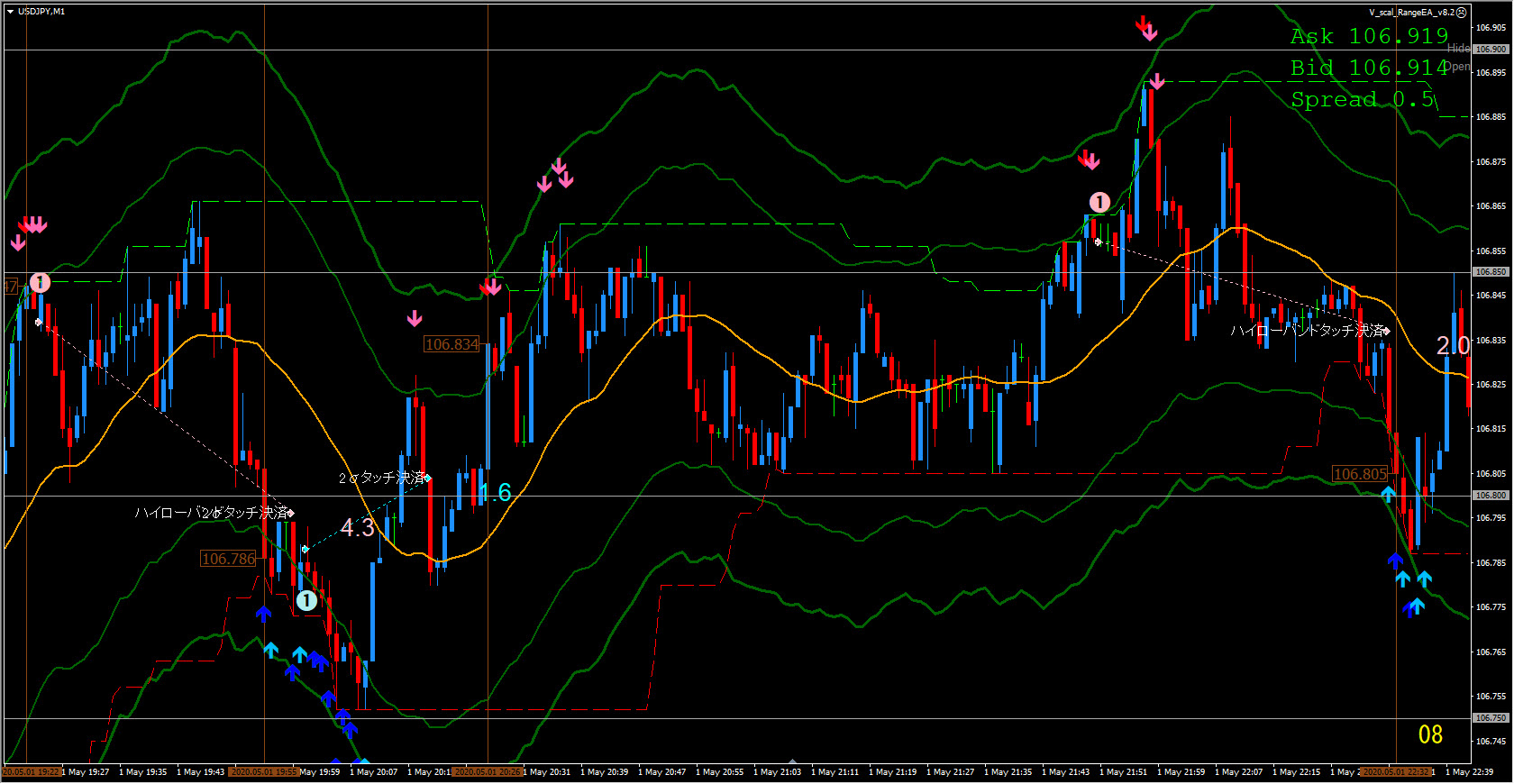Click the 2020.05.01 20:26 time marker
Screen dimensions: 1514x784
[x=488, y=772]
